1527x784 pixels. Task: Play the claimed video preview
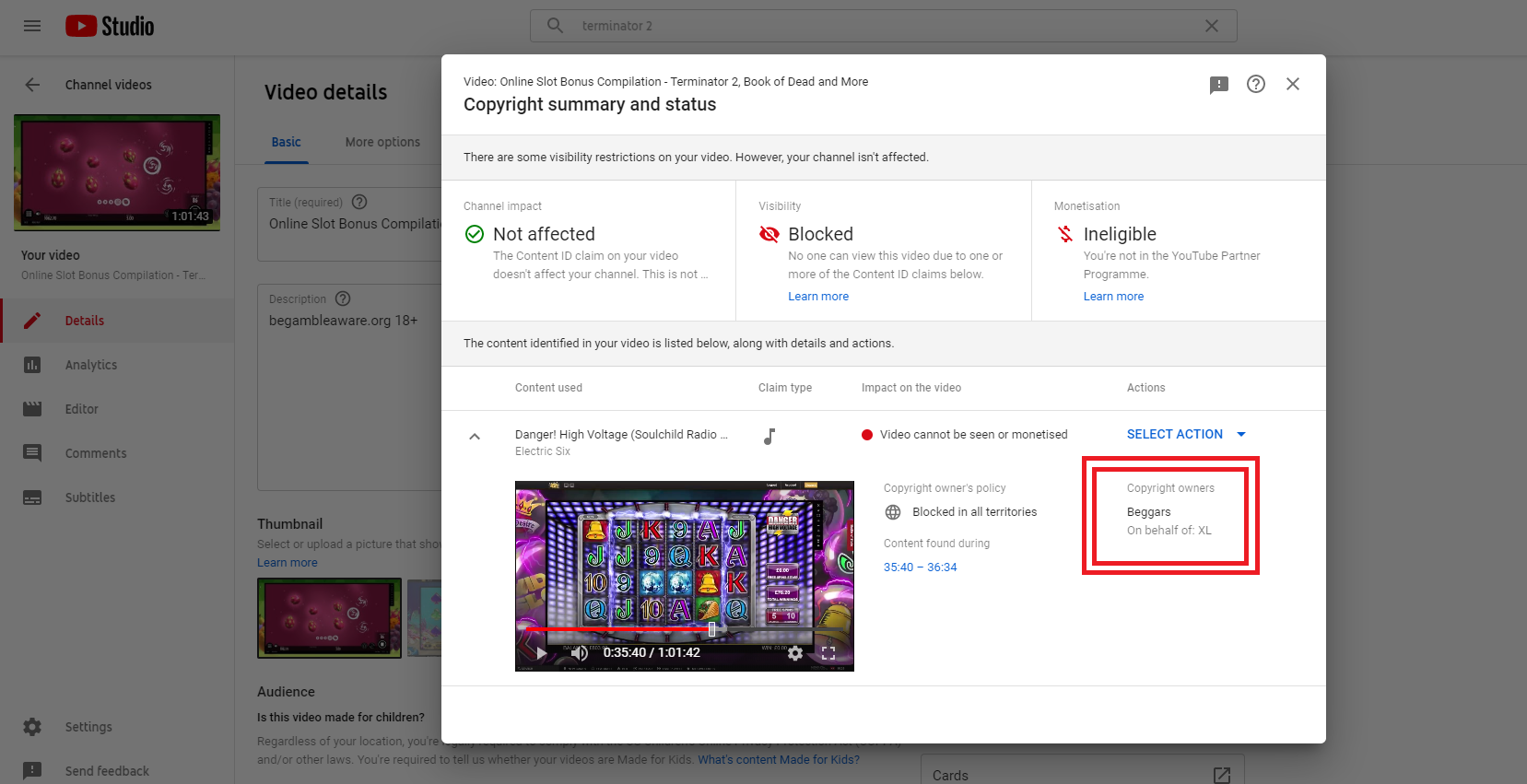coord(542,652)
